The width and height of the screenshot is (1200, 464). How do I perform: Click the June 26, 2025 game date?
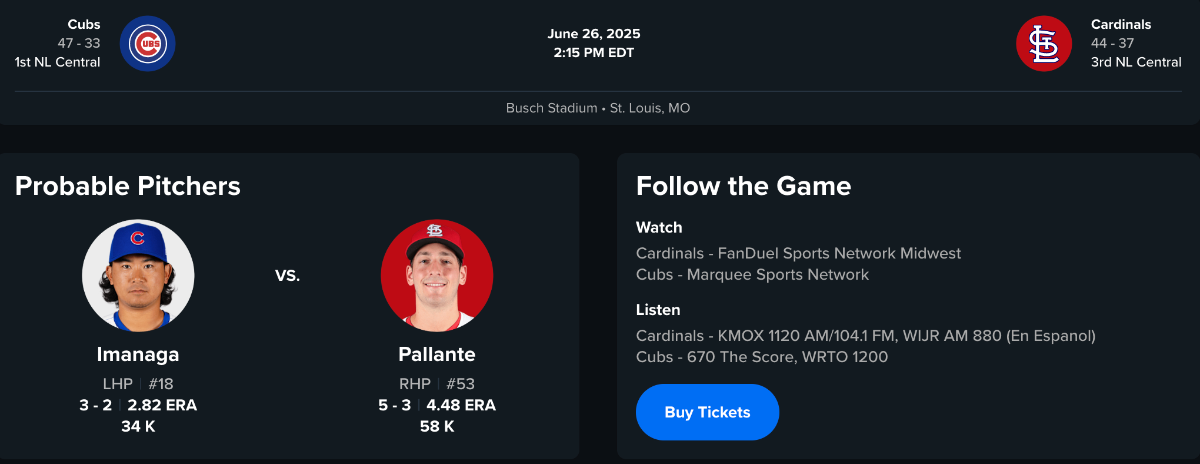pyautogui.click(x=594, y=34)
